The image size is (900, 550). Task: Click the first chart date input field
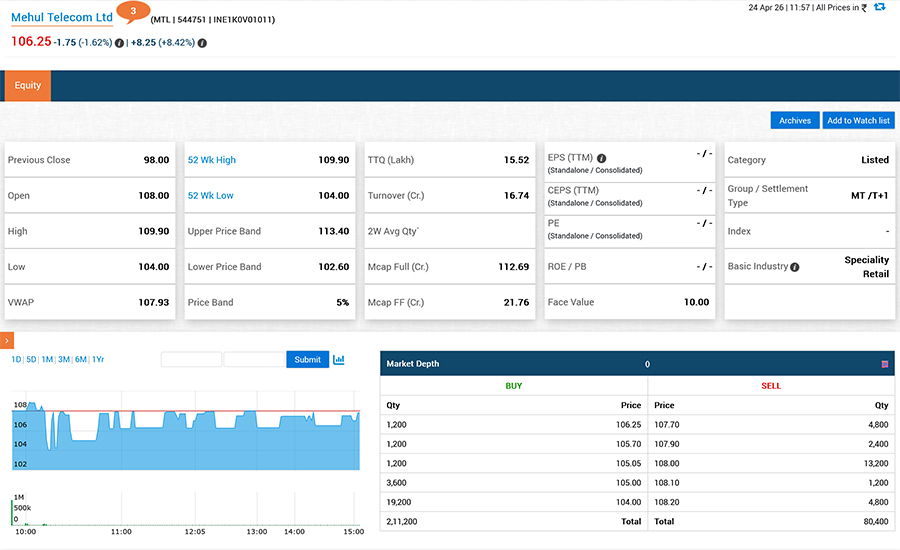(191, 360)
